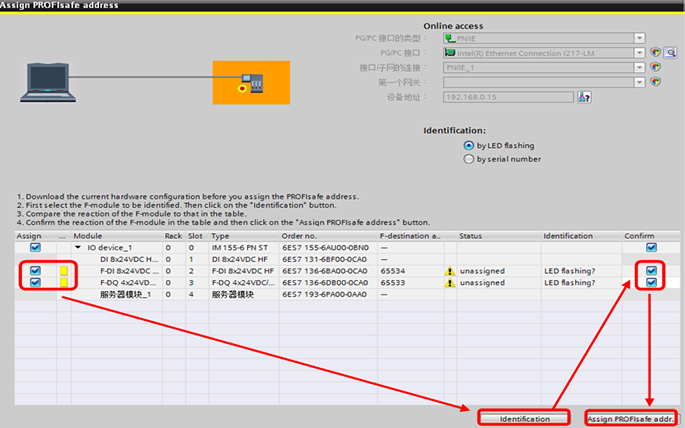
Task: Select the F-DQ 4x24VD module name
Action: [128, 283]
